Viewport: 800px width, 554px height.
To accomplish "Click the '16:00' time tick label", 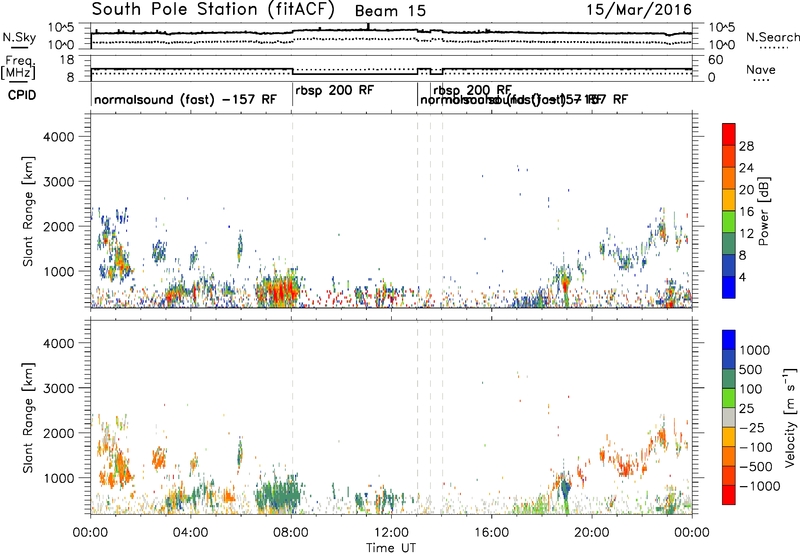I will 491,533.
